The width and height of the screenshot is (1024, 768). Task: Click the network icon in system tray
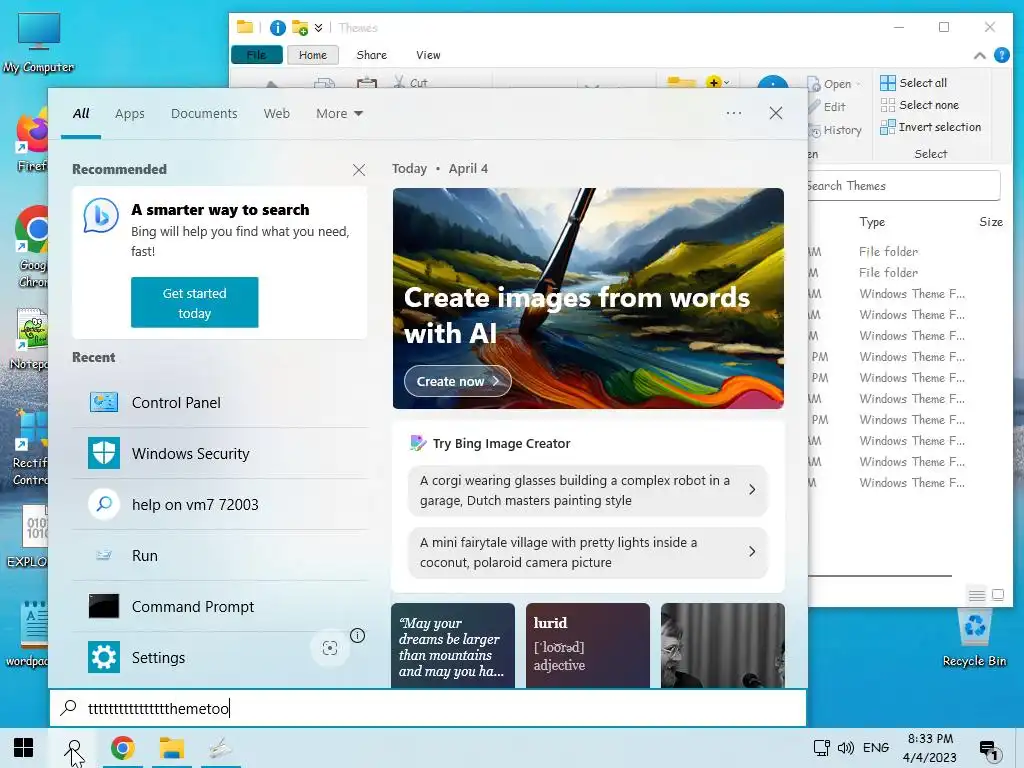(821, 748)
